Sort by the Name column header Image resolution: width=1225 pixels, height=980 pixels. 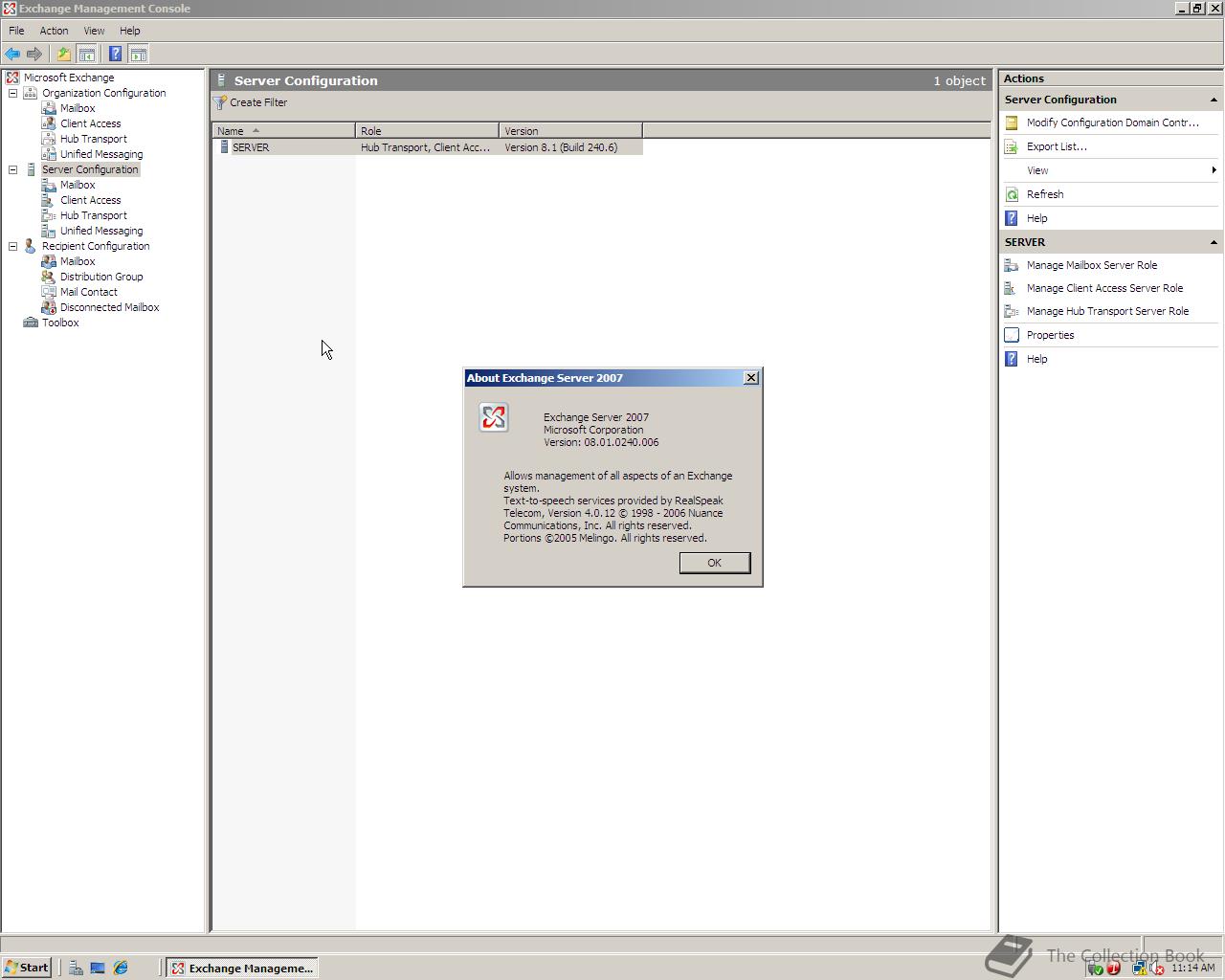click(284, 131)
